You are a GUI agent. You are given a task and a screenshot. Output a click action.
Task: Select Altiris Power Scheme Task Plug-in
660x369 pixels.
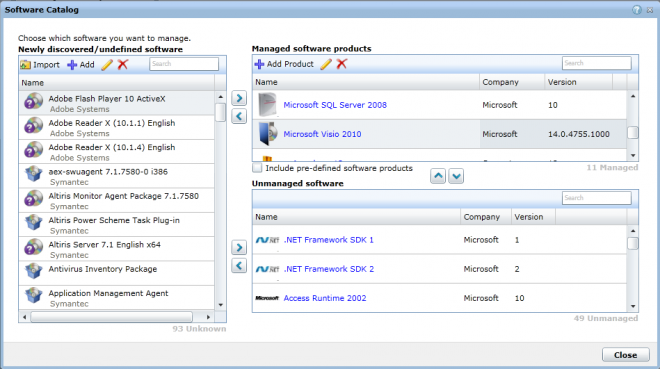coord(117,225)
